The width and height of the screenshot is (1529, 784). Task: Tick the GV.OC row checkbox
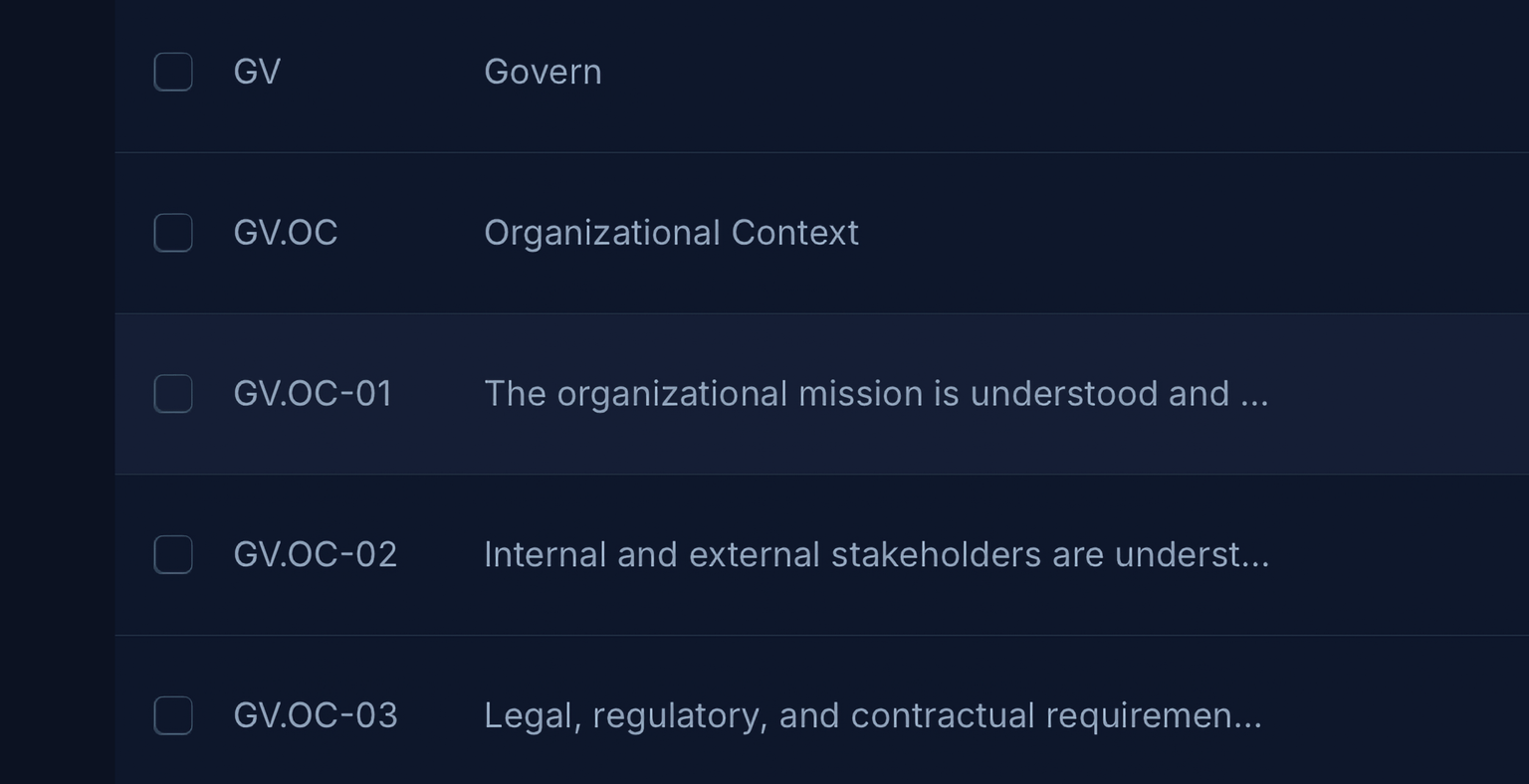173,233
